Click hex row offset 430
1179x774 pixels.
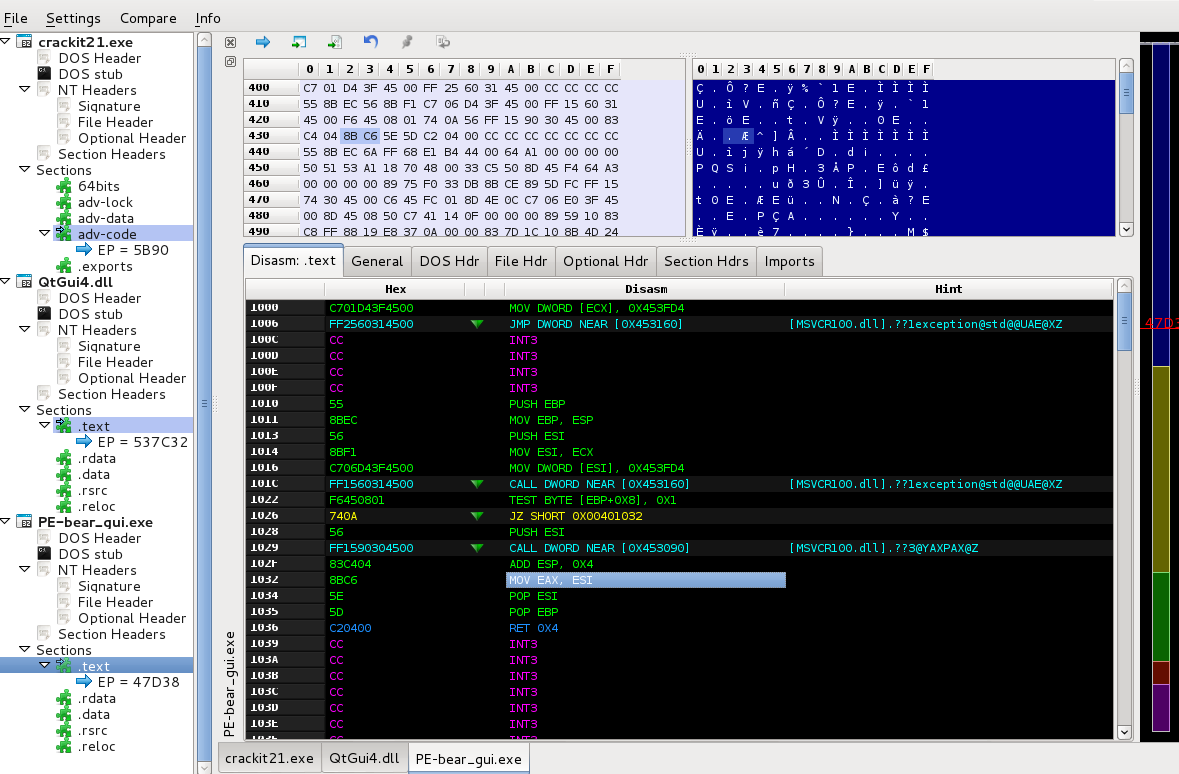pyautogui.click(x=259, y=135)
